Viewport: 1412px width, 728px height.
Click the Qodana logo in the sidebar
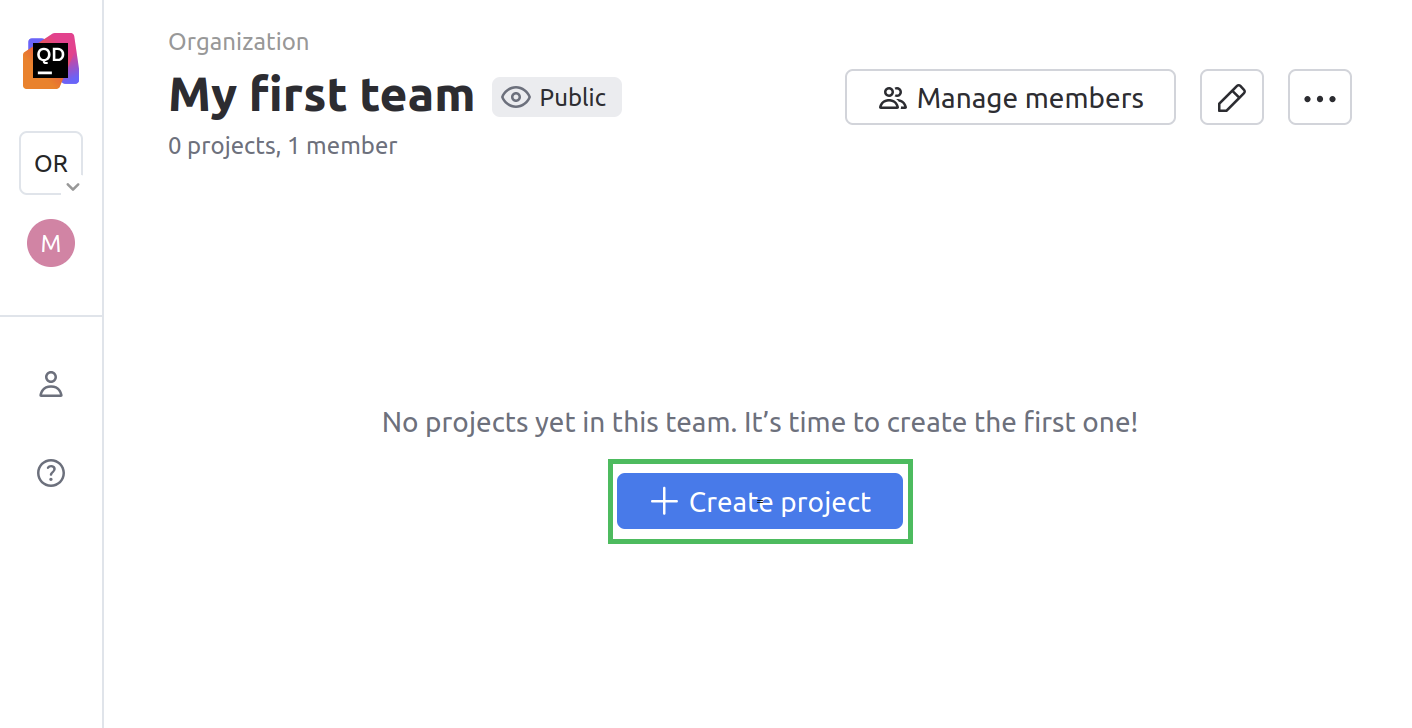pyautogui.click(x=50, y=60)
